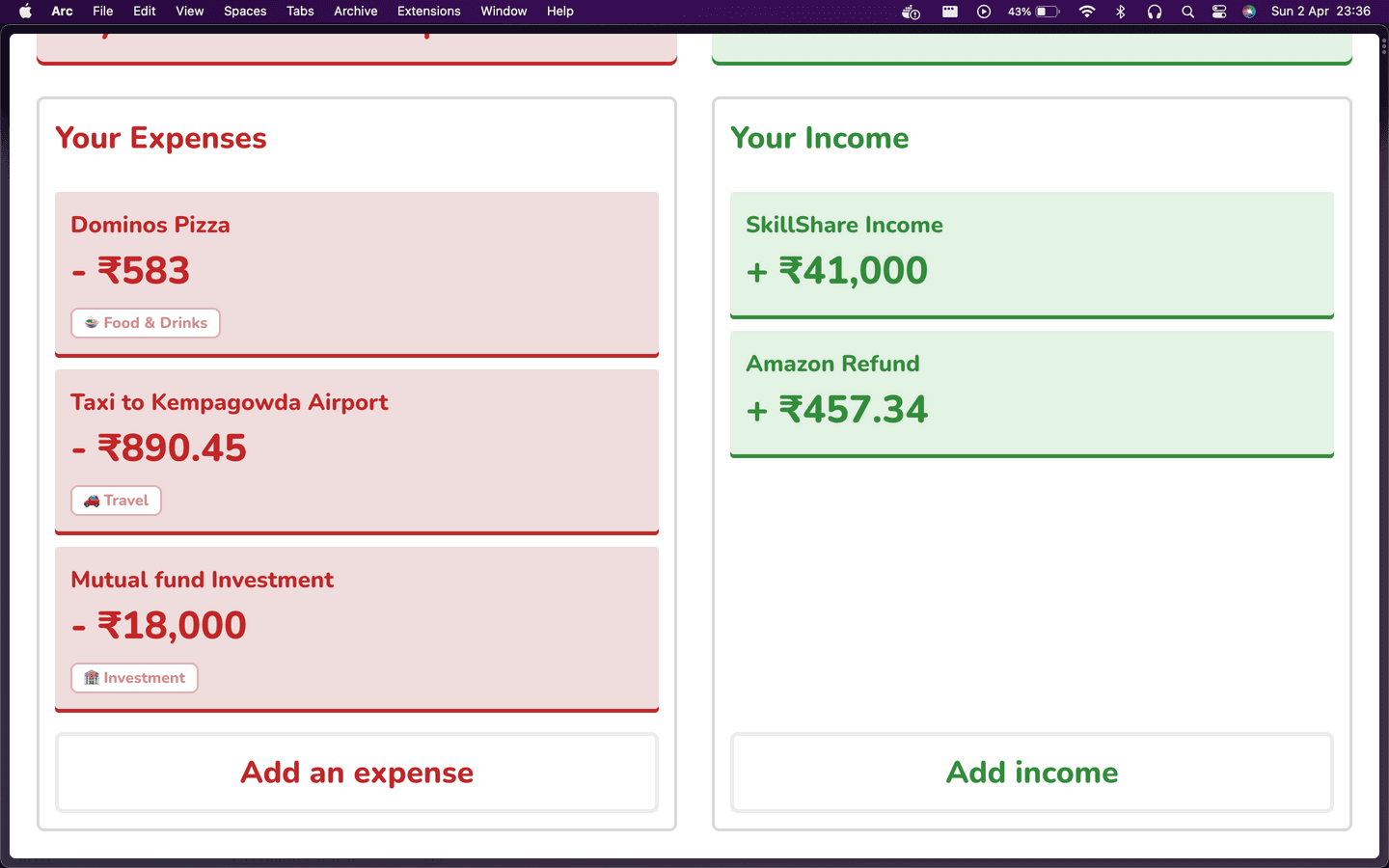Click the Dominos Pizza expense title

coord(150,225)
